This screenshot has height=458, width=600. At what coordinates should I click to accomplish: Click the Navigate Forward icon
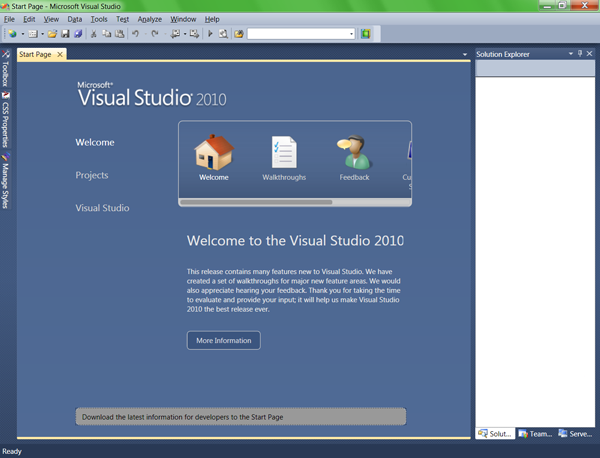click(x=194, y=34)
